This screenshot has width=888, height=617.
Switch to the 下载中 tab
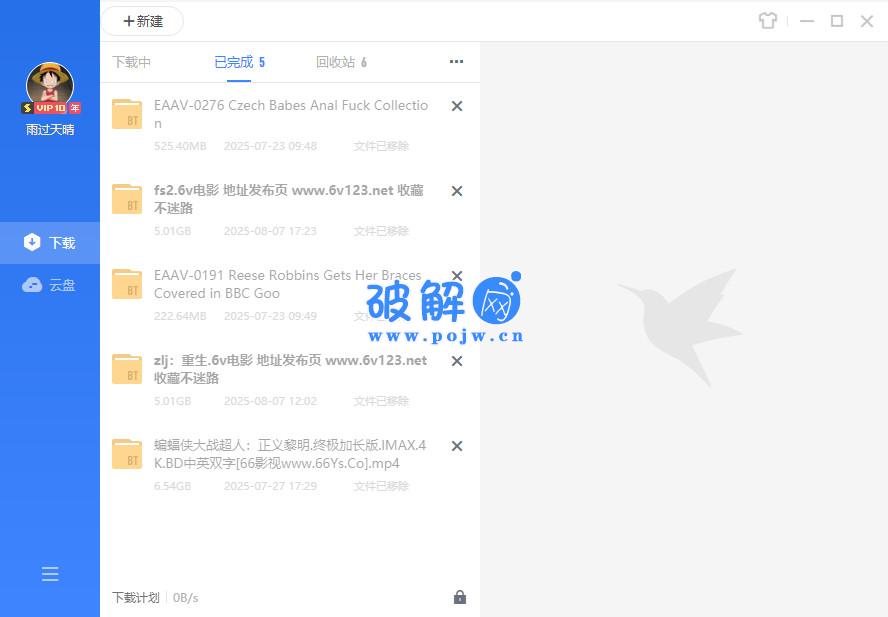tap(133, 61)
